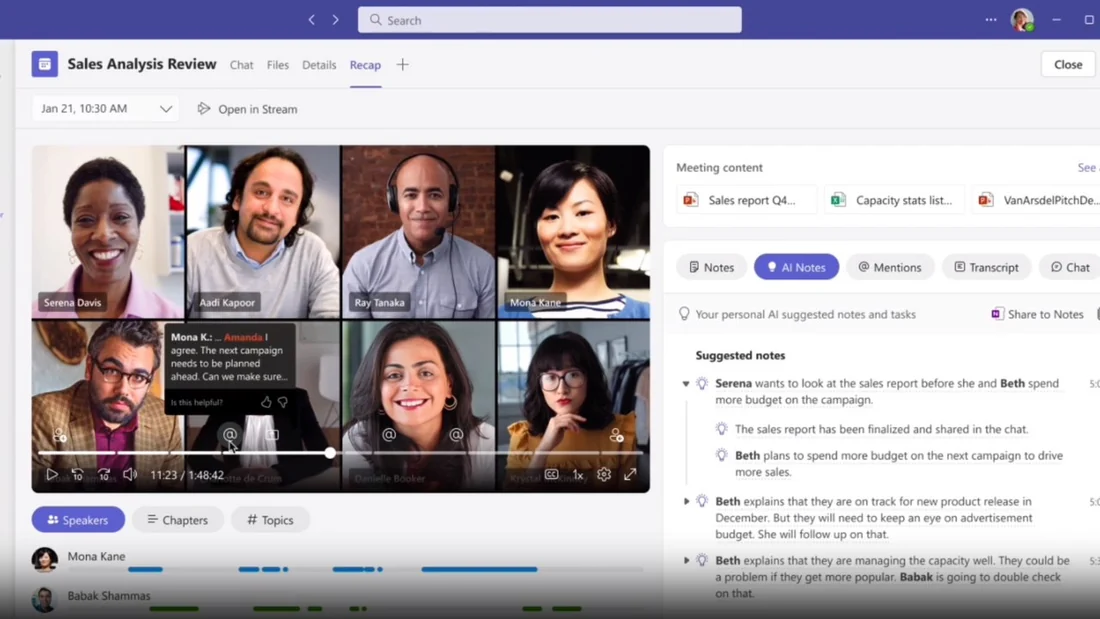The image size is (1100, 619).
Task: Click the Sales Analysis Review meeting icon
Action: point(44,64)
